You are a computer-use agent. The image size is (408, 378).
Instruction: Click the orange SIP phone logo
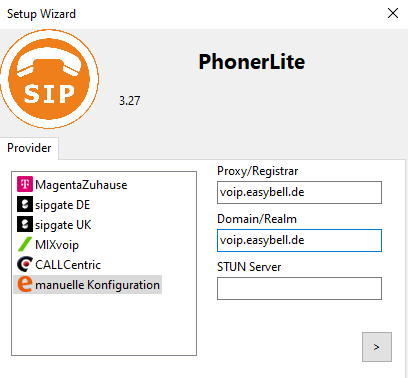click(49, 79)
